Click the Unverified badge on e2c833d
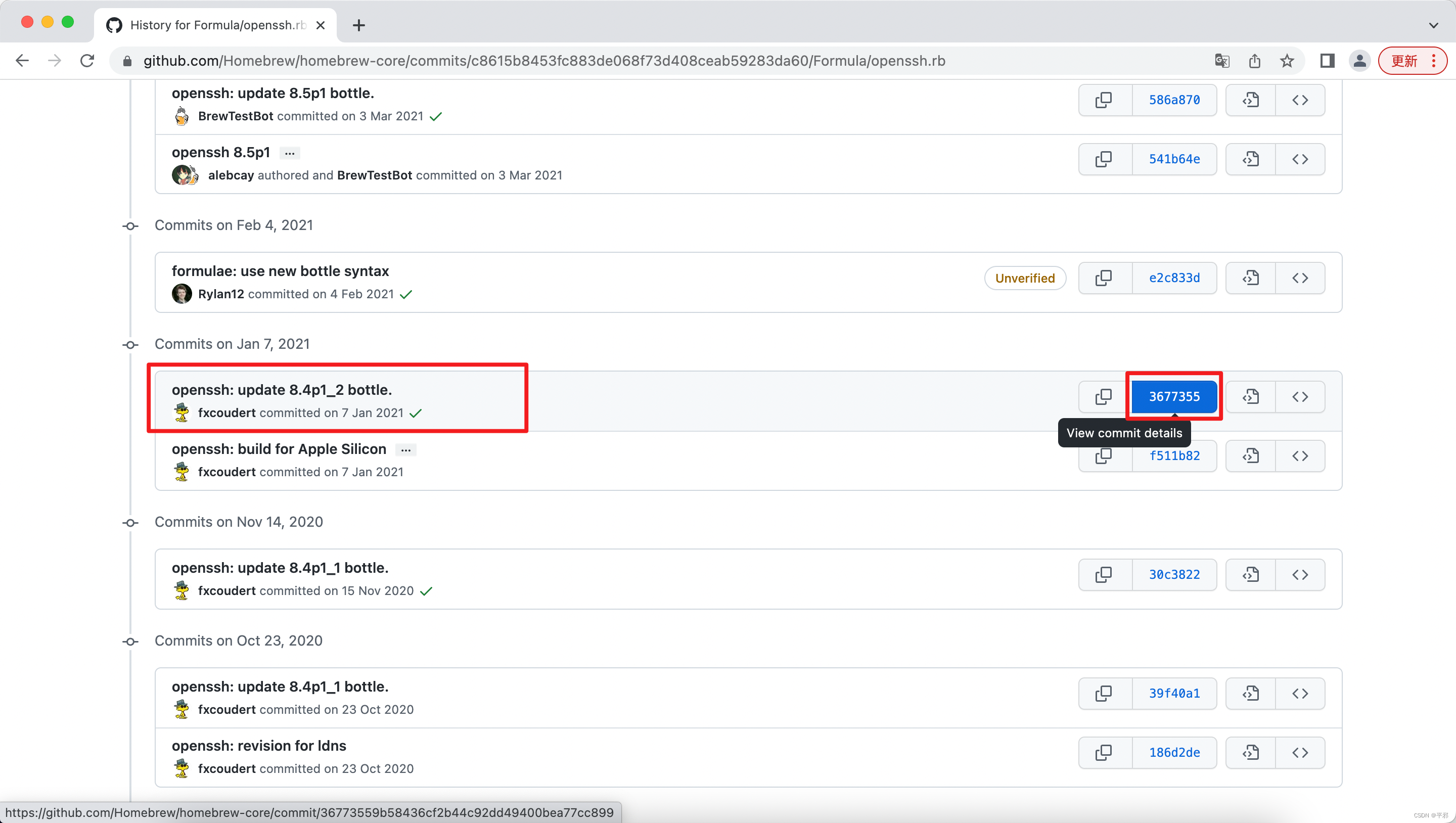The image size is (1456, 823). (1025, 278)
